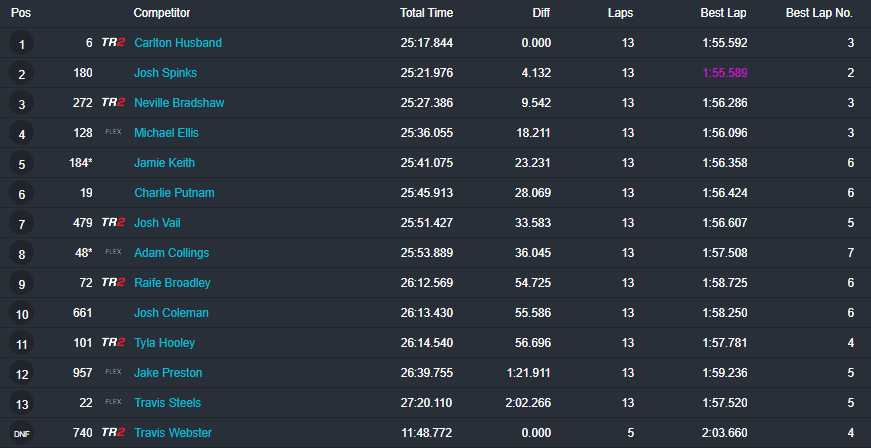Click position 1 circle badge

(x=22, y=43)
